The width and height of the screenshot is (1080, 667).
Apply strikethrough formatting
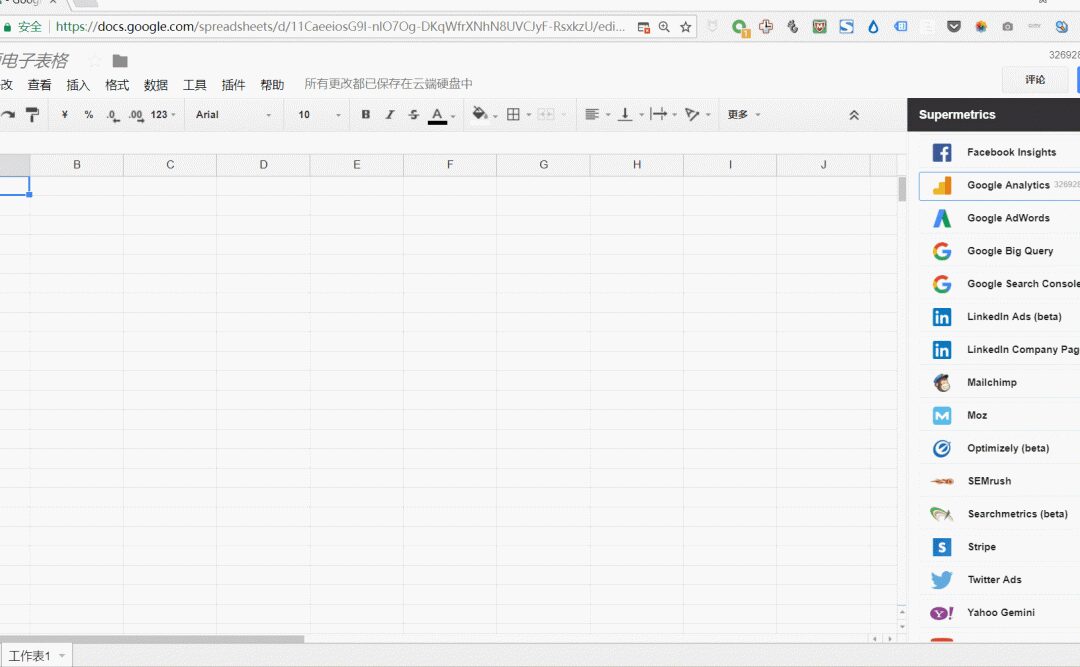point(413,114)
